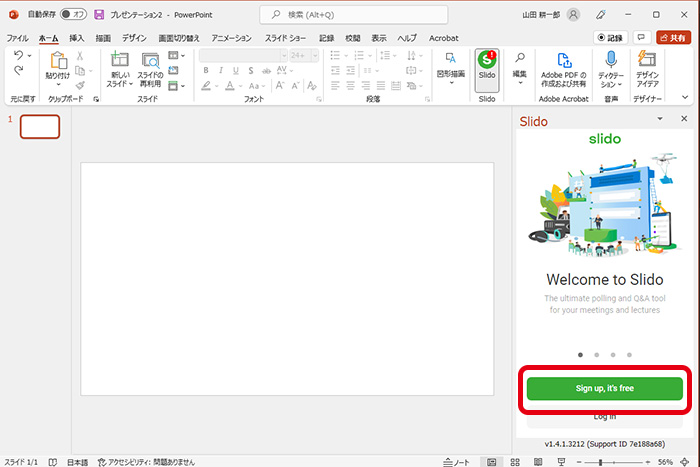Switch to Reading view
The image size is (700, 467).
[538, 462]
